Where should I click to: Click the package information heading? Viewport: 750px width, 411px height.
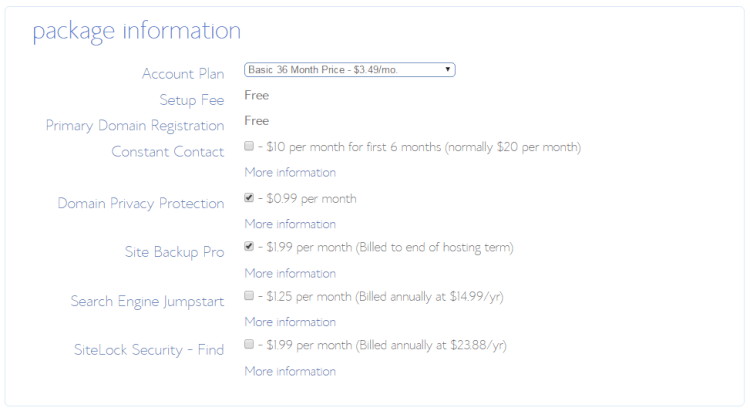tap(137, 31)
